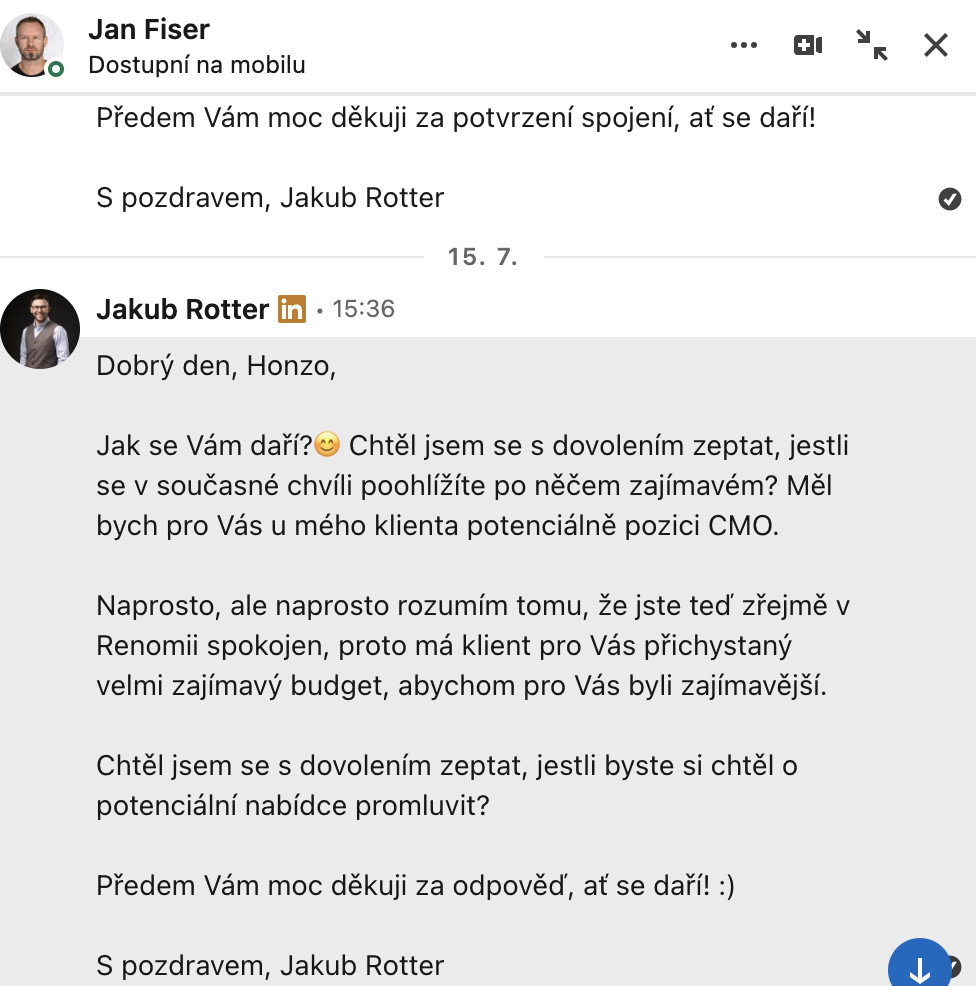
Task: Click the smiling emoji in the message
Action: point(327,444)
